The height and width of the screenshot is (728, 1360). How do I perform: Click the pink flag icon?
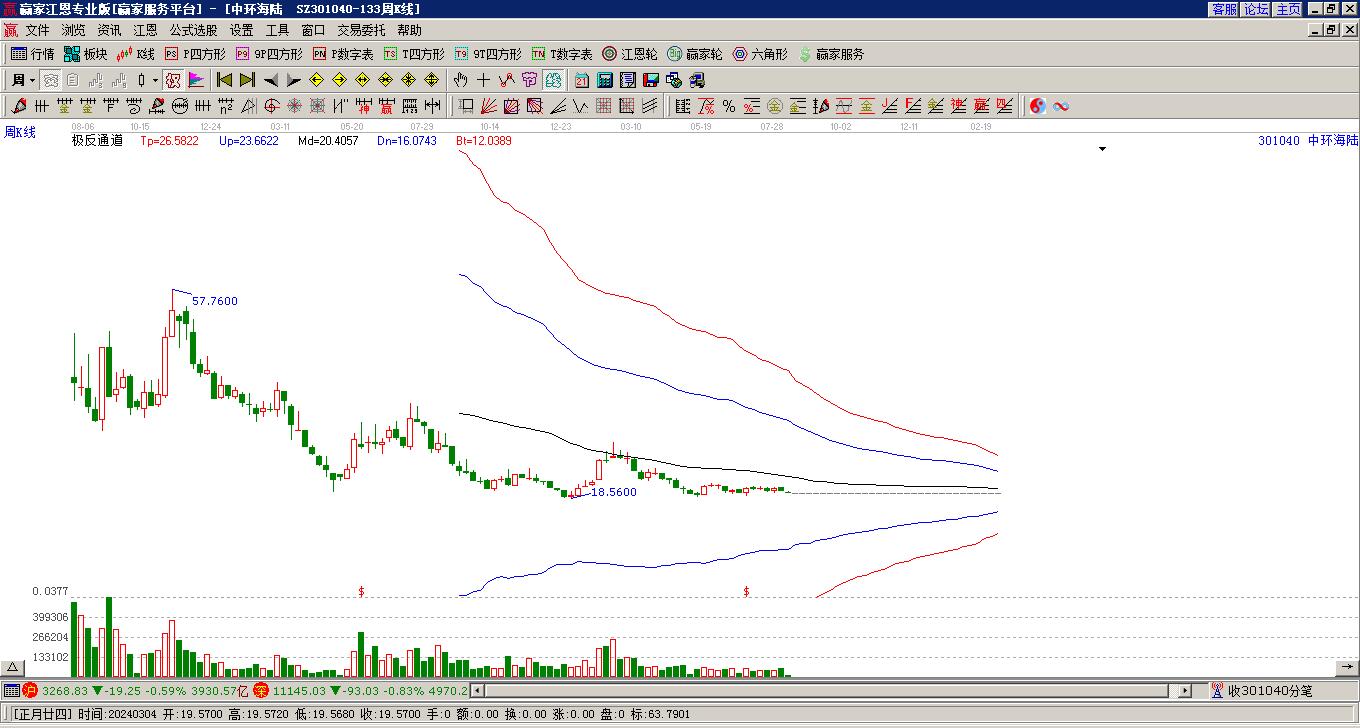(196, 80)
